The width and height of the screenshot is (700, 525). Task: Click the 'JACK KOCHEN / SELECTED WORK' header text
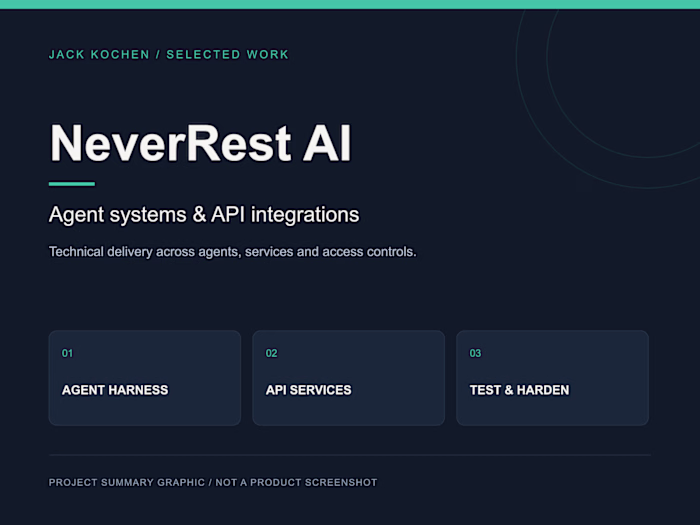click(x=169, y=54)
